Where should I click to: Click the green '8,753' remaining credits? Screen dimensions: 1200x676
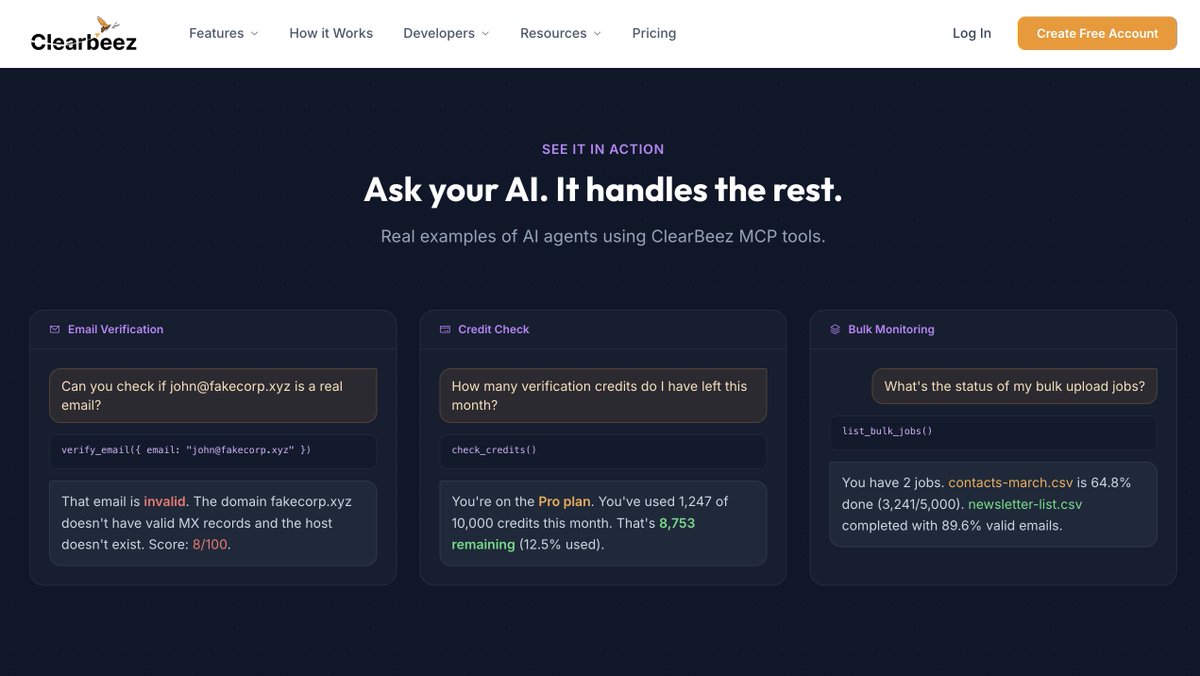(677, 523)
